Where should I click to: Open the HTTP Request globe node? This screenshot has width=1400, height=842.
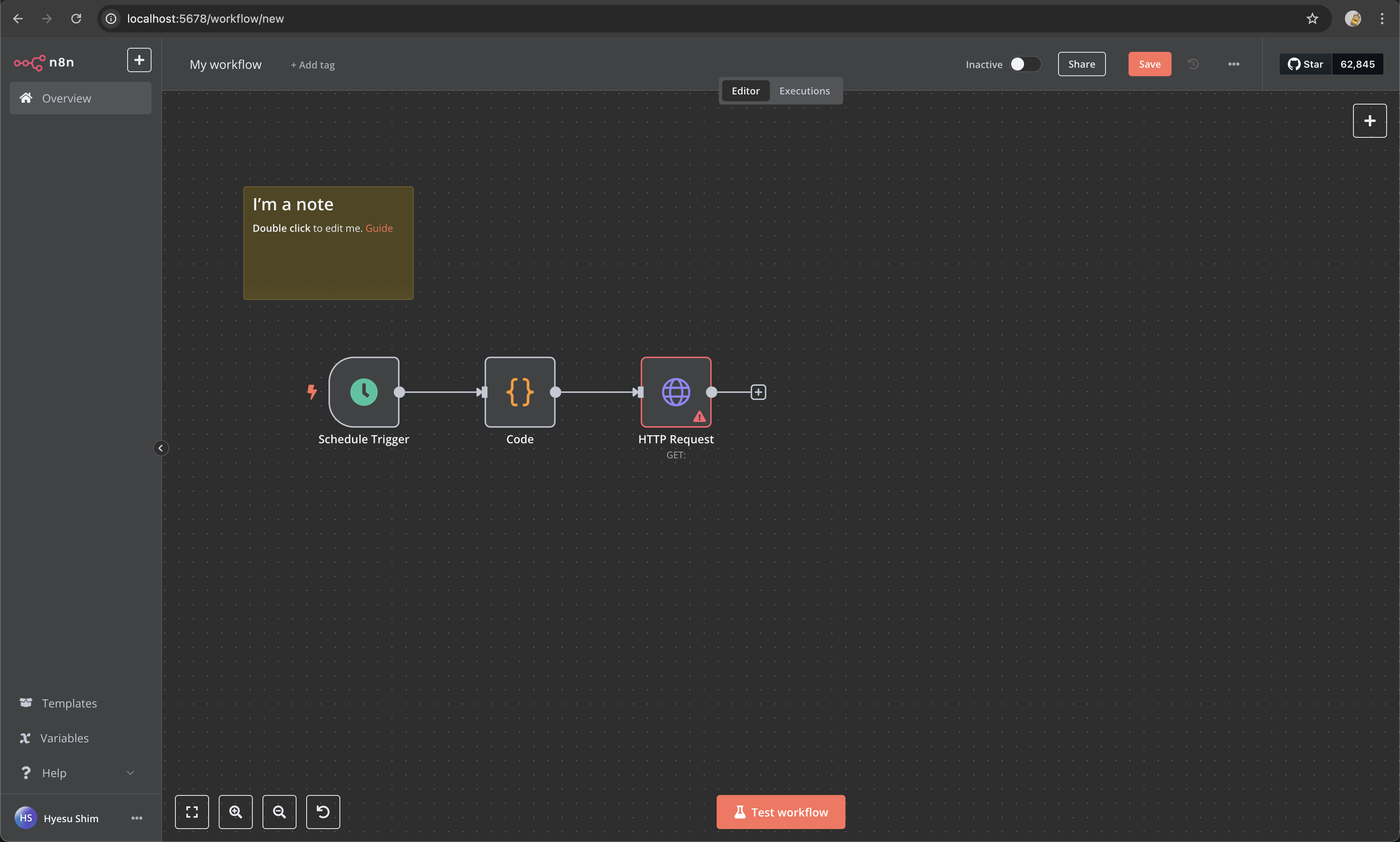click(676, 392)
